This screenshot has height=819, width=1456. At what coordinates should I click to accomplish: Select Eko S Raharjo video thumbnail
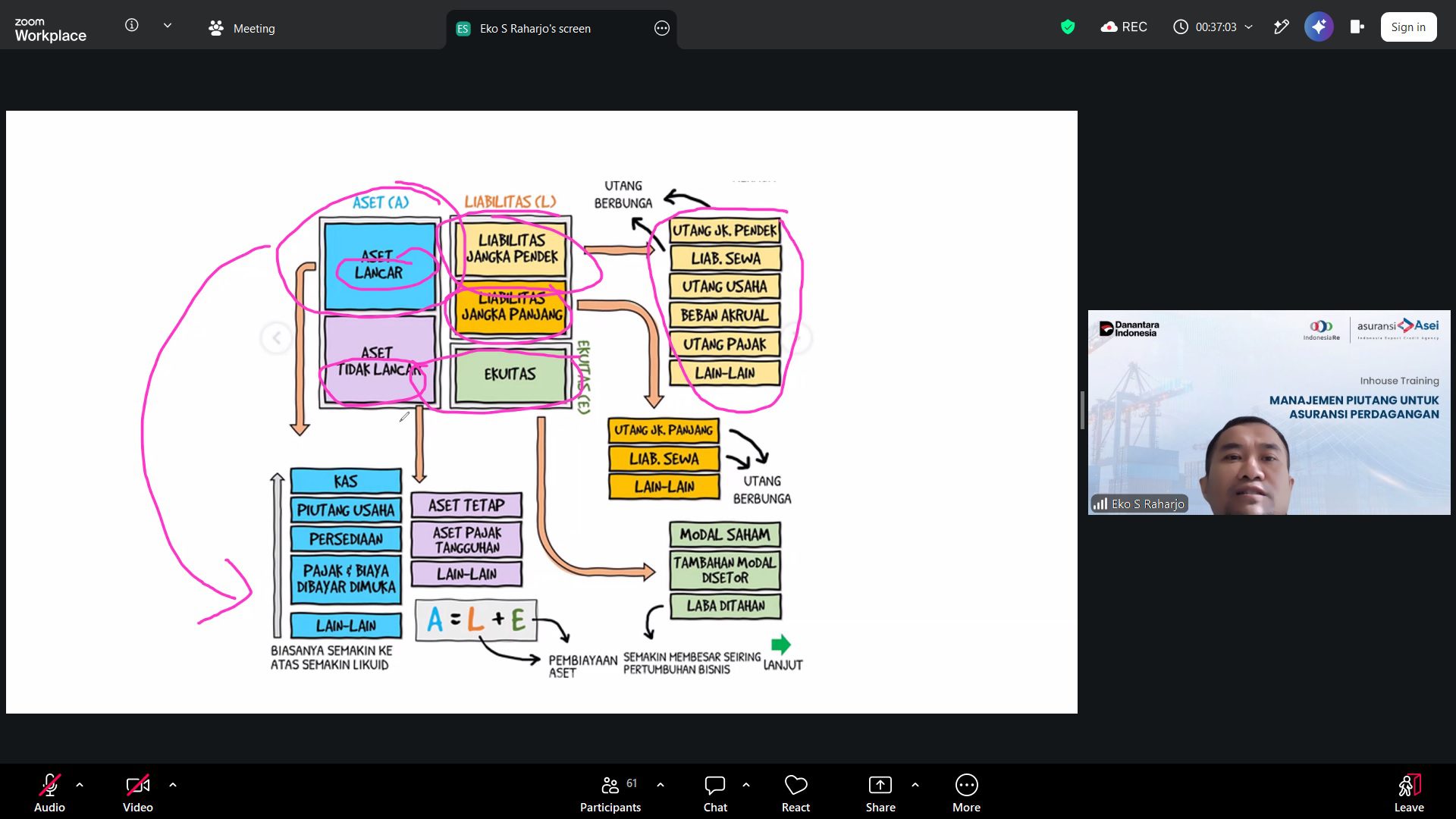click(1269, 413)
